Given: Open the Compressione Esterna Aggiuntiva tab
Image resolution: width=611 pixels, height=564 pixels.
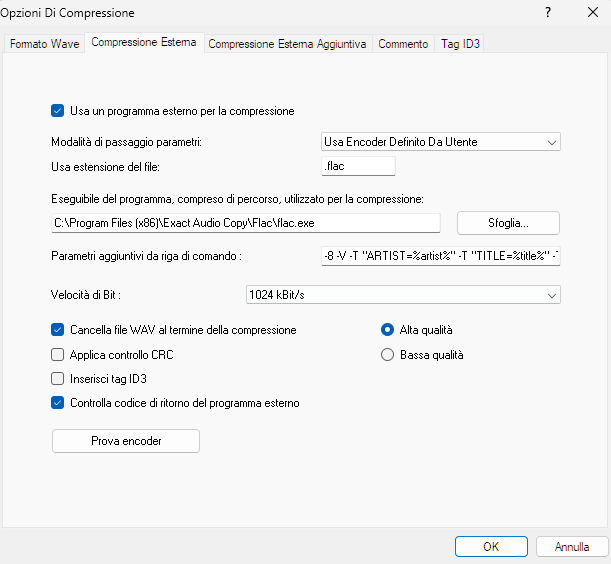Looking at the screenshot, I should pos(288,44).
